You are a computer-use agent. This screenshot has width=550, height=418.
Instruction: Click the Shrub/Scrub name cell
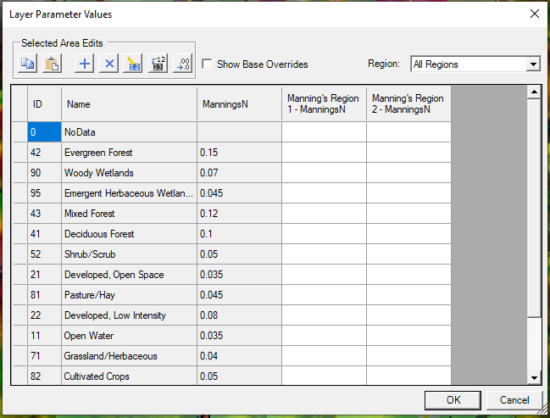click(x=129, y=254)
